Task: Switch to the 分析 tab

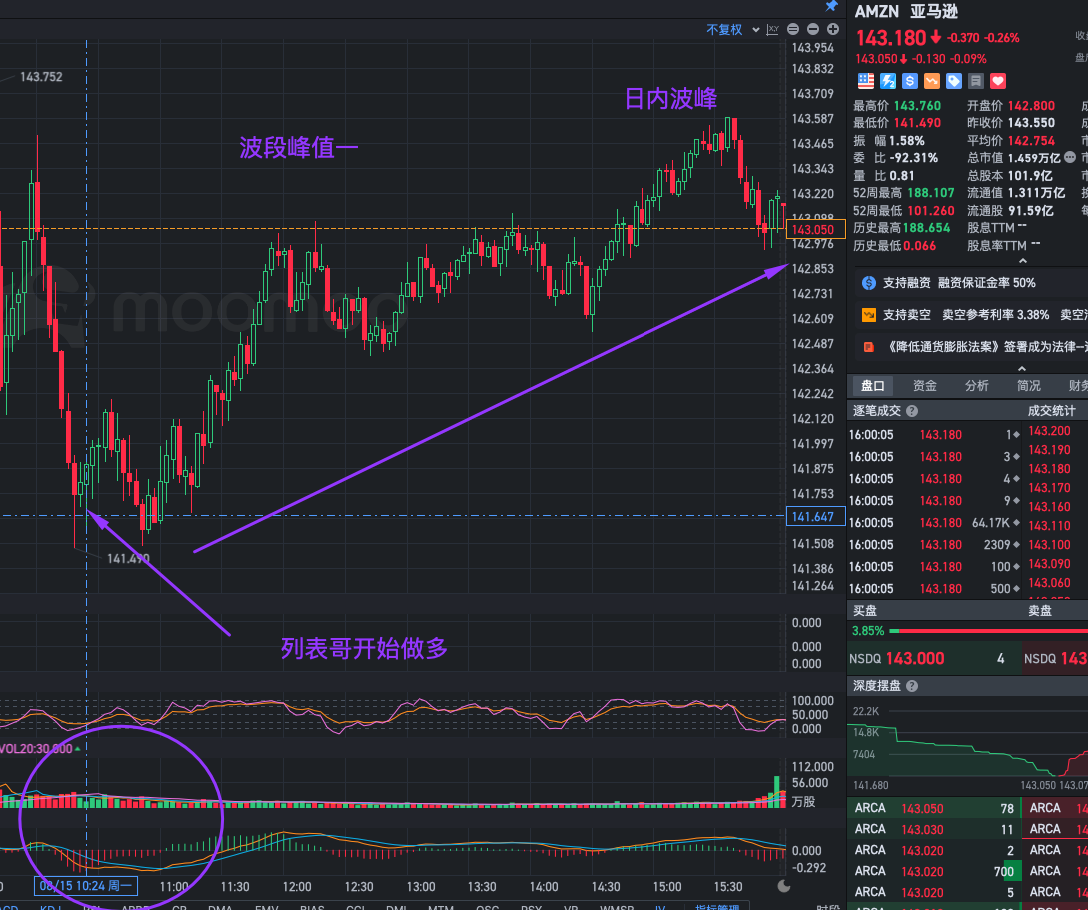Action: 976,386
